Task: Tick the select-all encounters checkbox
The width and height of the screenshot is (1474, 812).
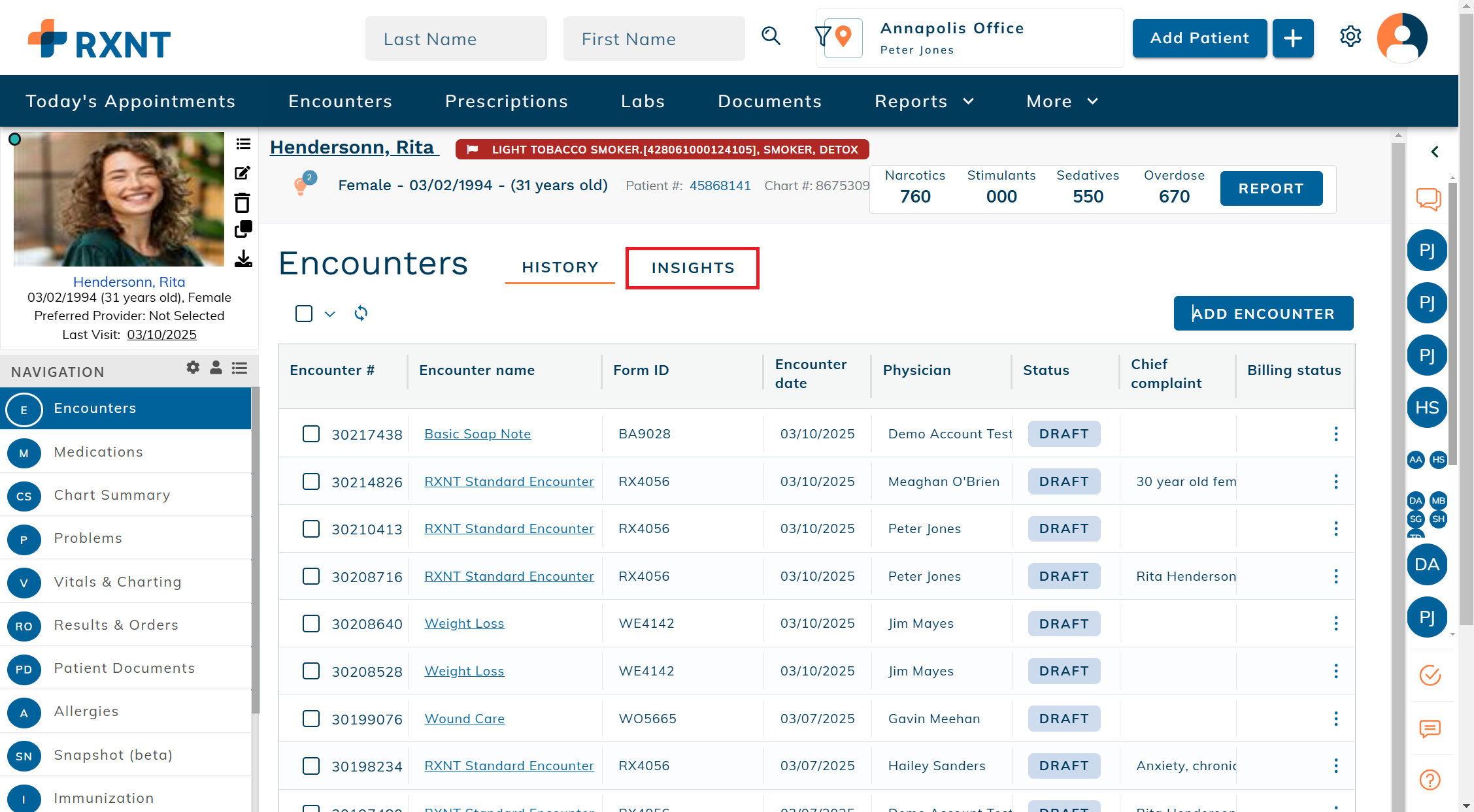Action: [x=304, y=314]
